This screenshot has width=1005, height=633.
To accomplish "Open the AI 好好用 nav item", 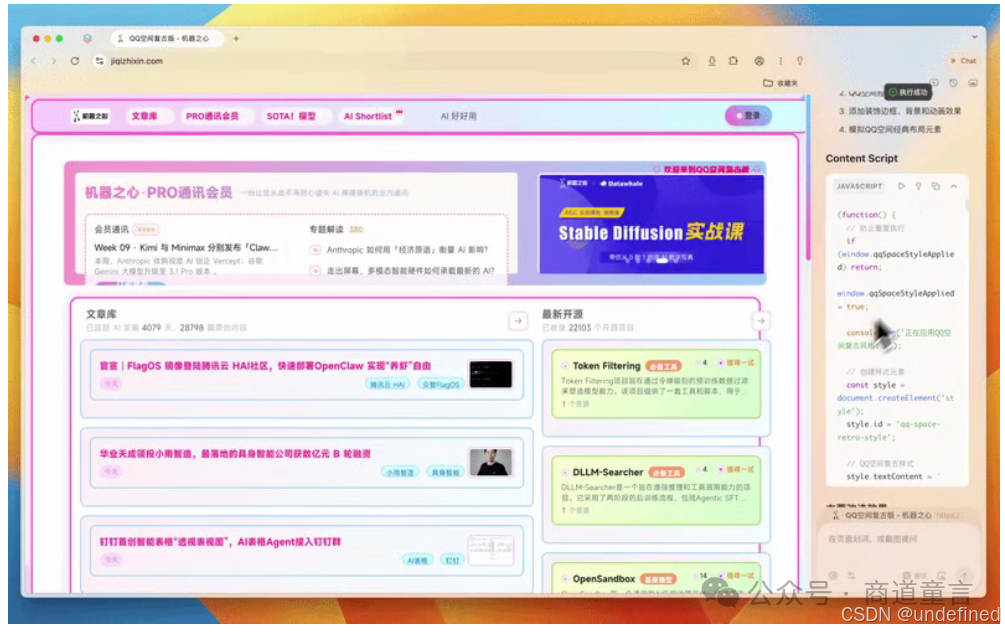I will coord(458,116).
